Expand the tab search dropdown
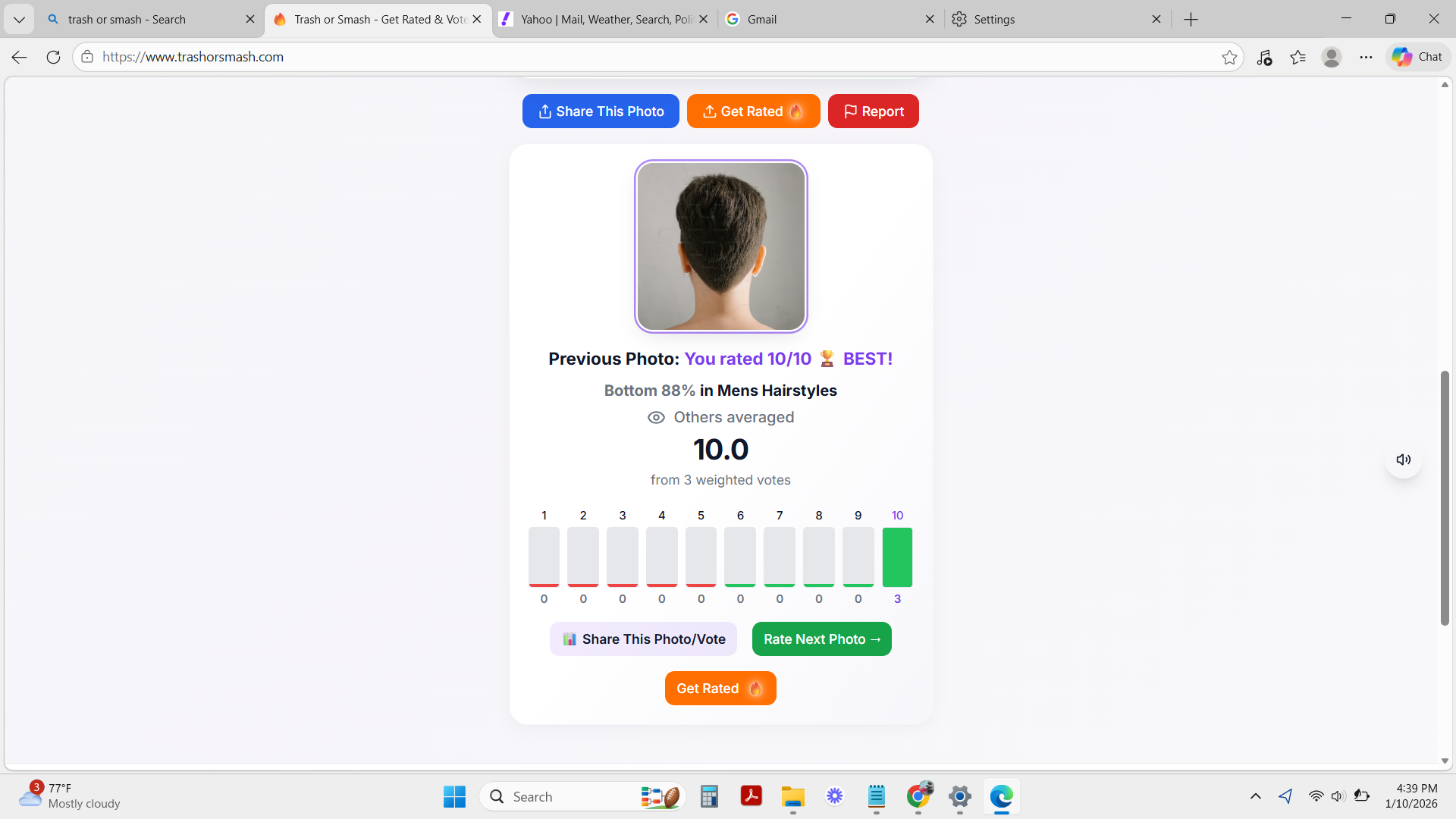This screenshot has height=819, width=1456. click(19, 20)
